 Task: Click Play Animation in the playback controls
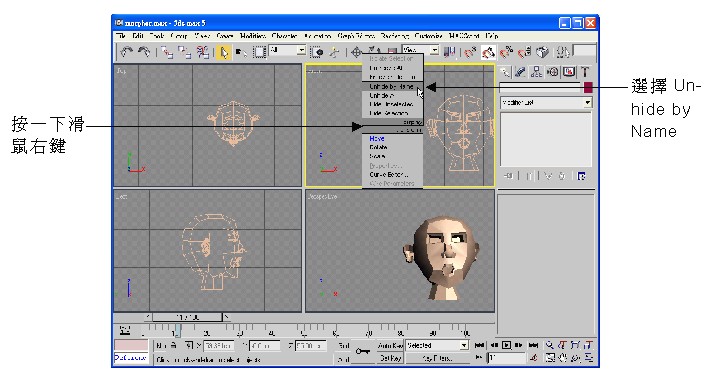506,345
